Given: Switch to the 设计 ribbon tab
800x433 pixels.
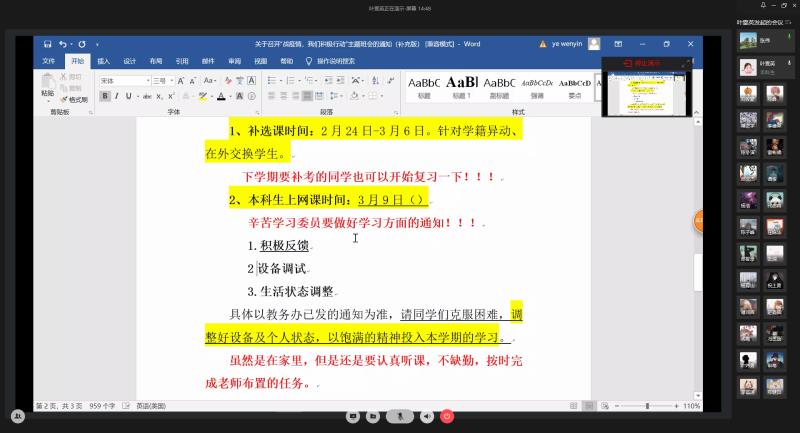Looking at the screenshot, I should (130, 61).
